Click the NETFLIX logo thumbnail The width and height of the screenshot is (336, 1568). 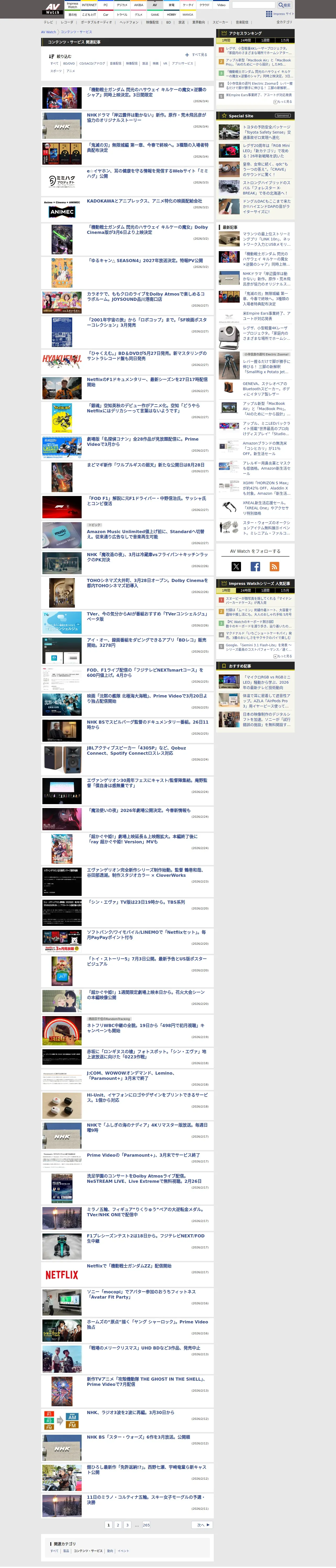click(x=61, y=1274)
